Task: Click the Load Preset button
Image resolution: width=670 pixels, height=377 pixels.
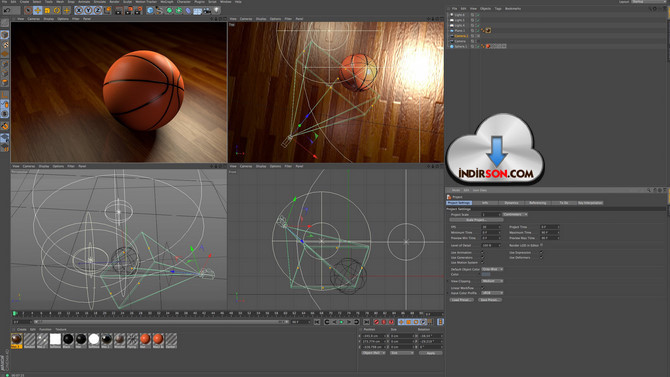Action: pos(461,300)
